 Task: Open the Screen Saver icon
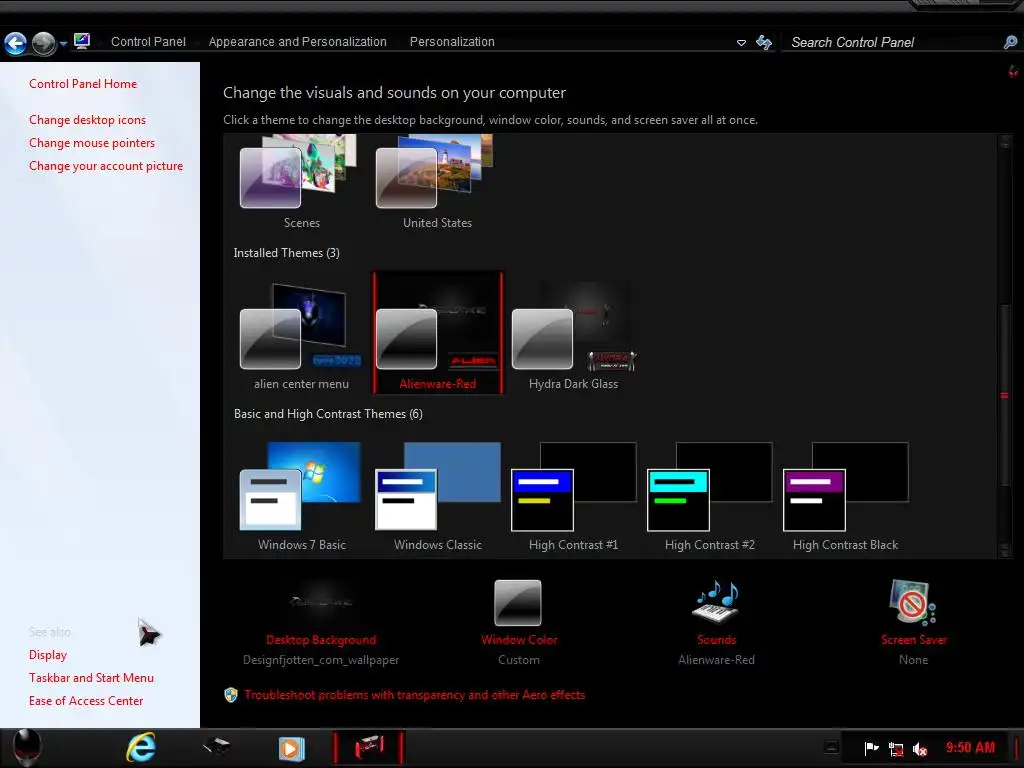[x=913, y=602]
